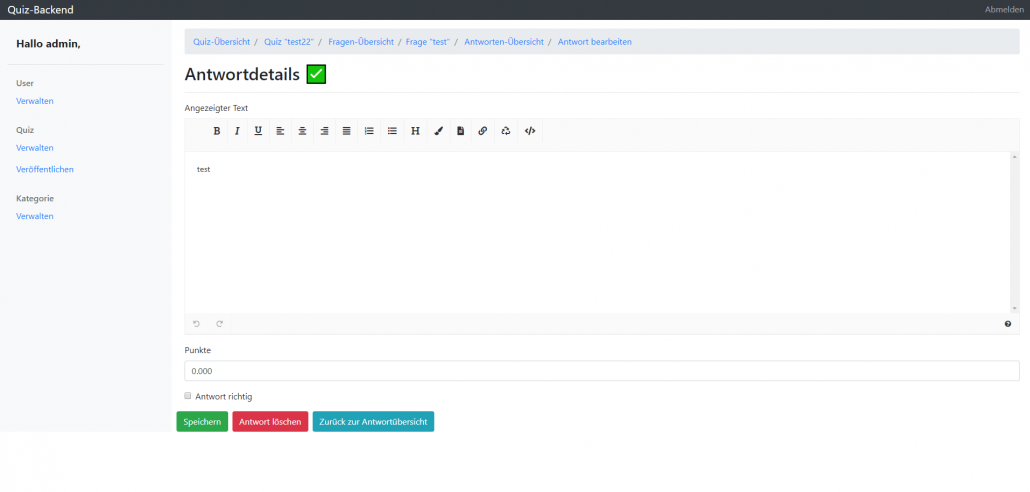
Task: Center-align the editor text
Action: click(302, 131)
